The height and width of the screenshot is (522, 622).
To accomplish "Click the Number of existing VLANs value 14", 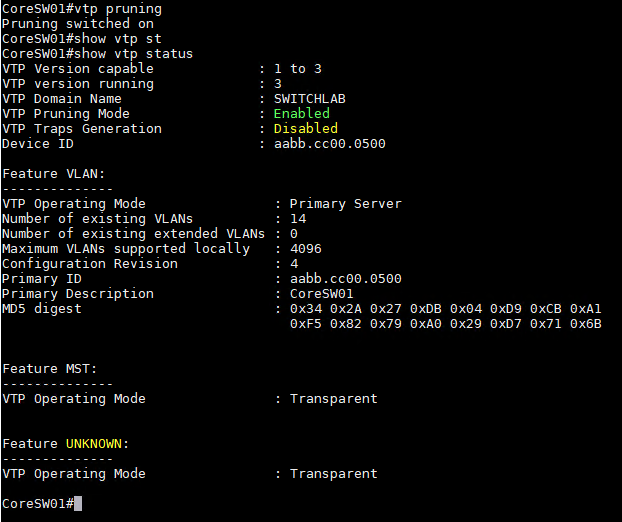I will pyautogui.click(x=298, y=219).
